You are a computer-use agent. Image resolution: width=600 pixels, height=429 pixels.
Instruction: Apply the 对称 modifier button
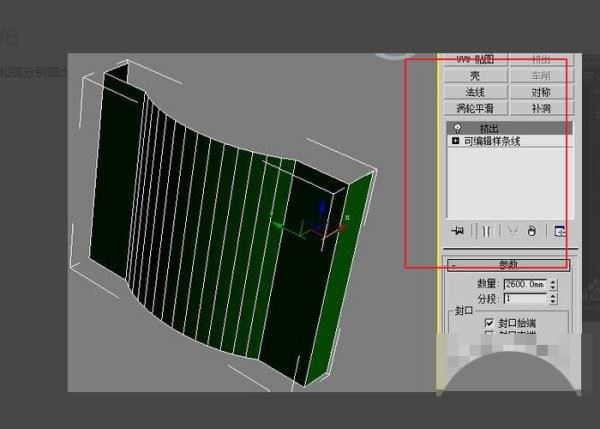(x=540, y=91)
